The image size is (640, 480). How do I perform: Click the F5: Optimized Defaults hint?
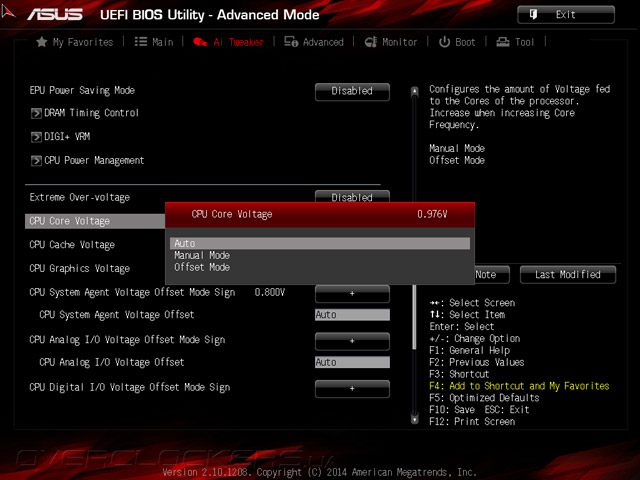coord(484,398)
